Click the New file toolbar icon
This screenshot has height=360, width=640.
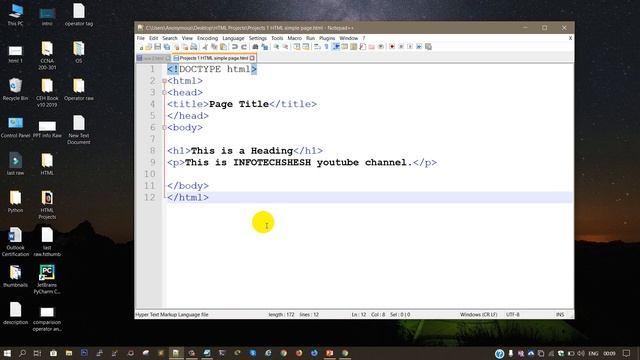click(x=141, y=47)
